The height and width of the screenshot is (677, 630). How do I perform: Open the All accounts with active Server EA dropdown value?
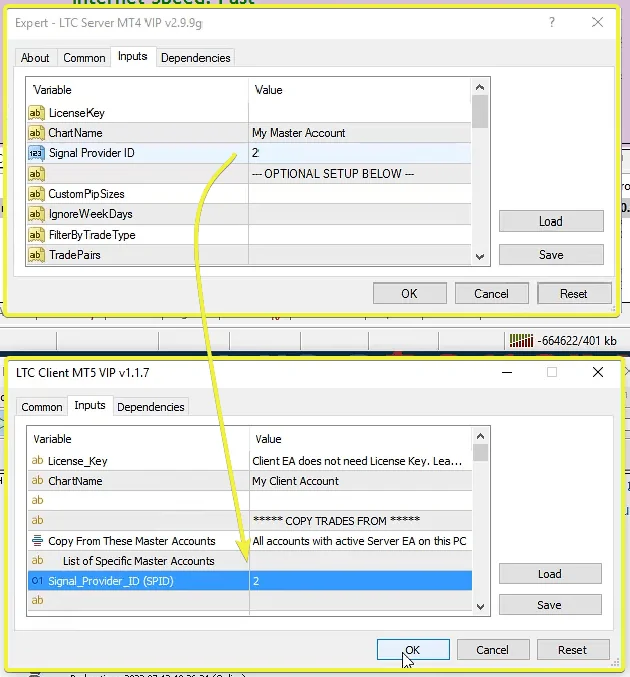point(360,541)
